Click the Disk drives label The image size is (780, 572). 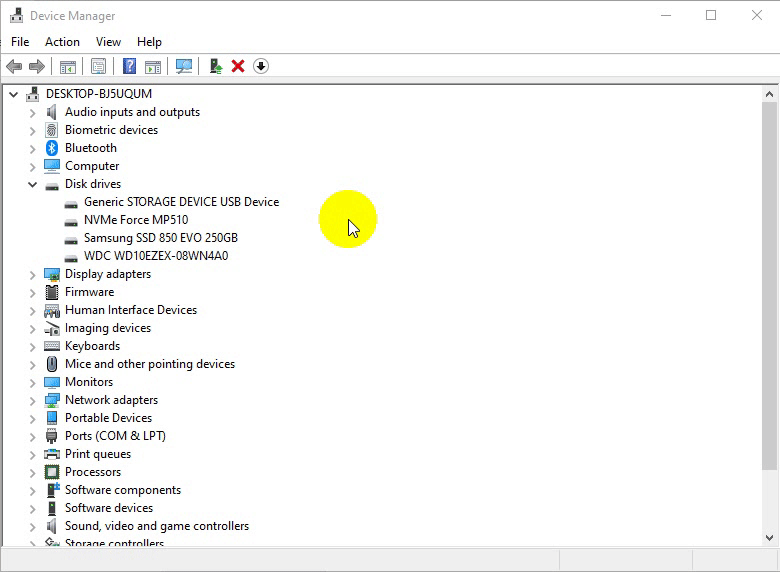tap(93, 184)
